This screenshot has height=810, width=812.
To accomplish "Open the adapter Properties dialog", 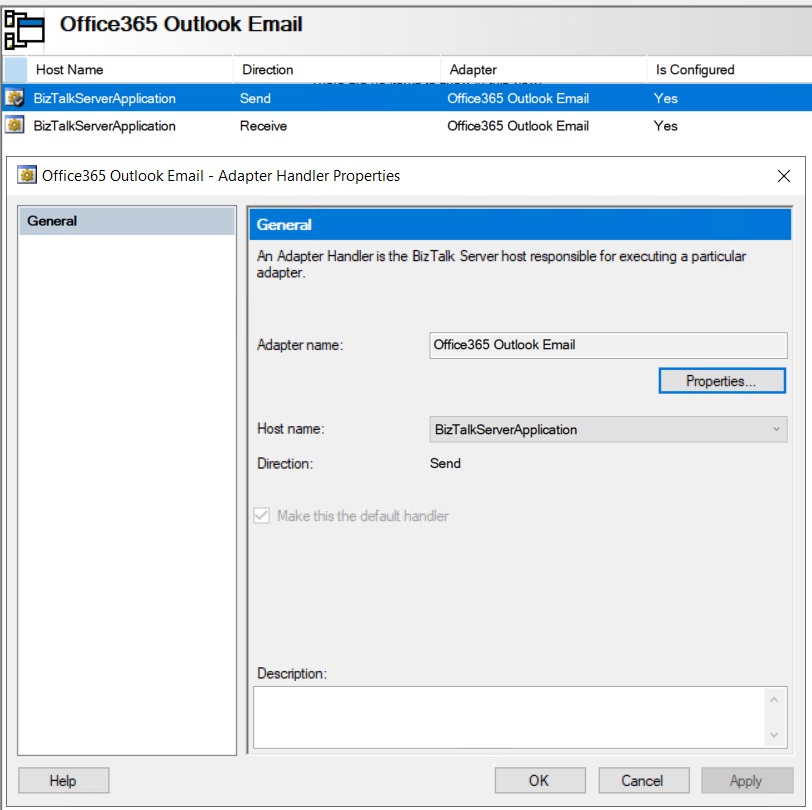I will (722, 380).
